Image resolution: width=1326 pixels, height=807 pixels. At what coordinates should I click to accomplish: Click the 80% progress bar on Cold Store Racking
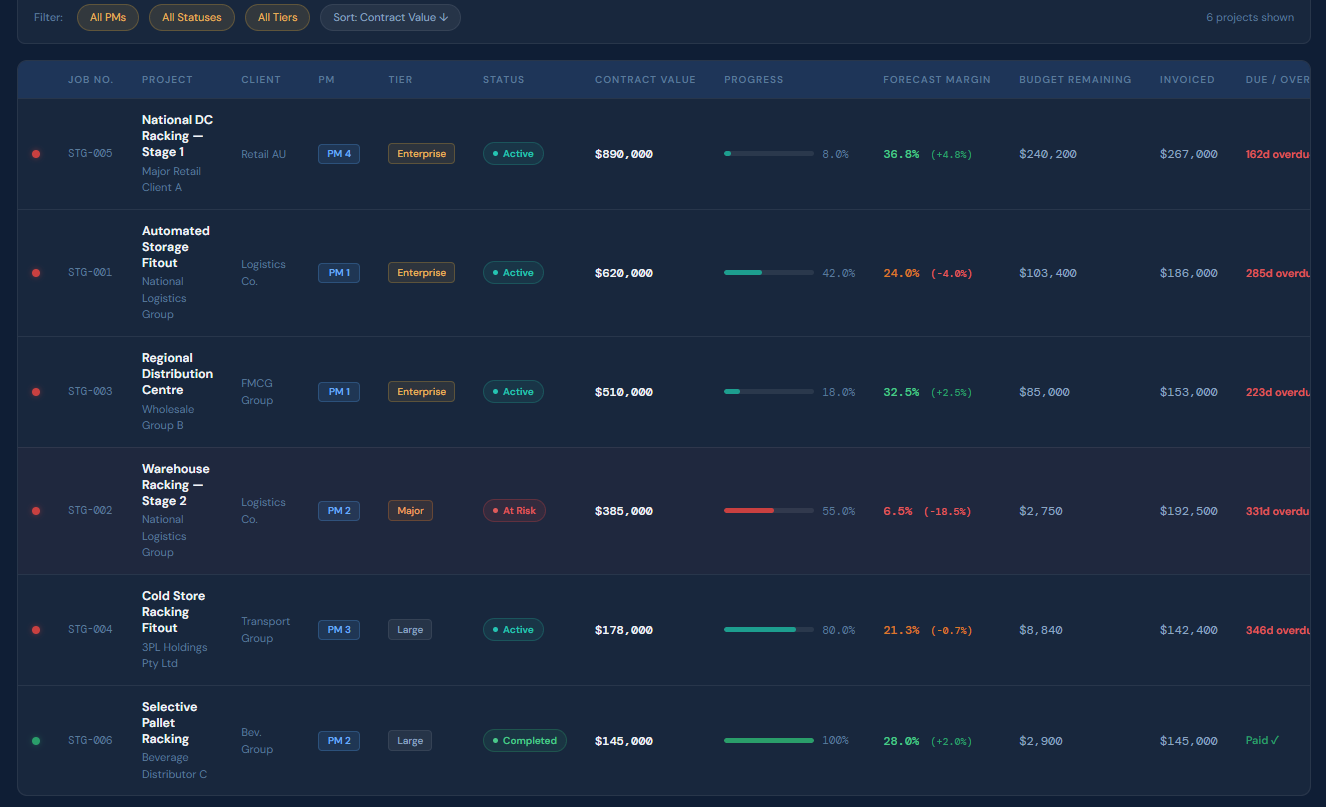[x=768, y=629]
